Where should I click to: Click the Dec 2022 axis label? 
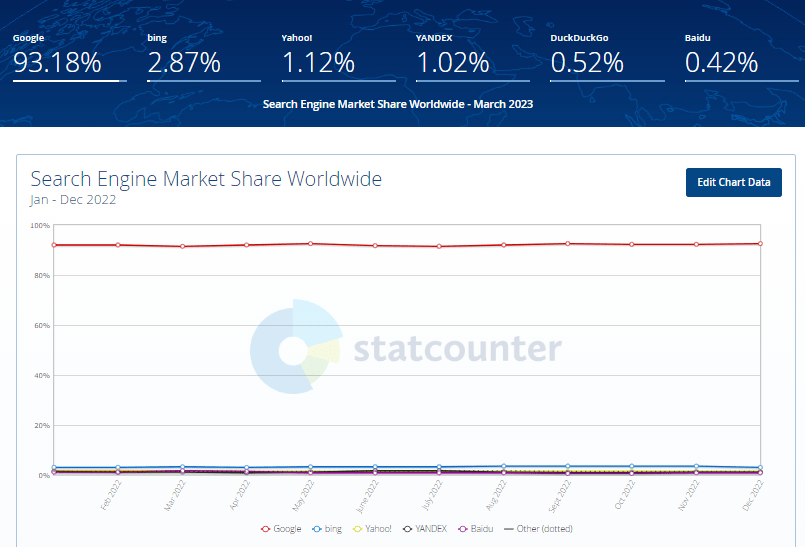[753, 495]
